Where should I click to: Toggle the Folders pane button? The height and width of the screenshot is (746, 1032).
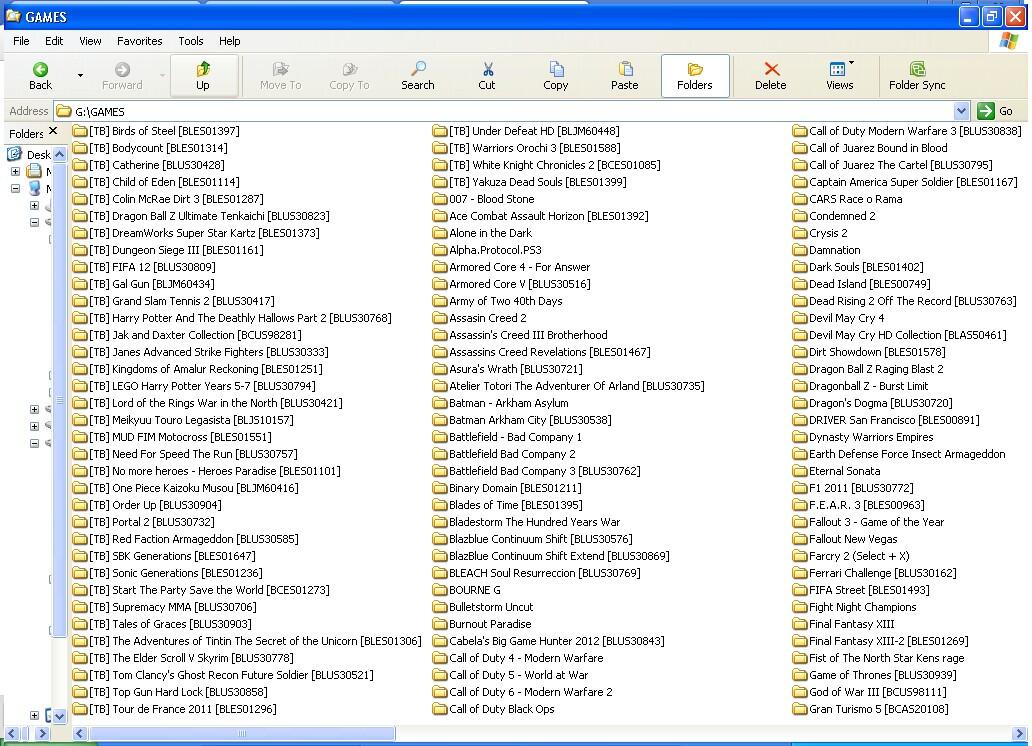tap(695, 76)
